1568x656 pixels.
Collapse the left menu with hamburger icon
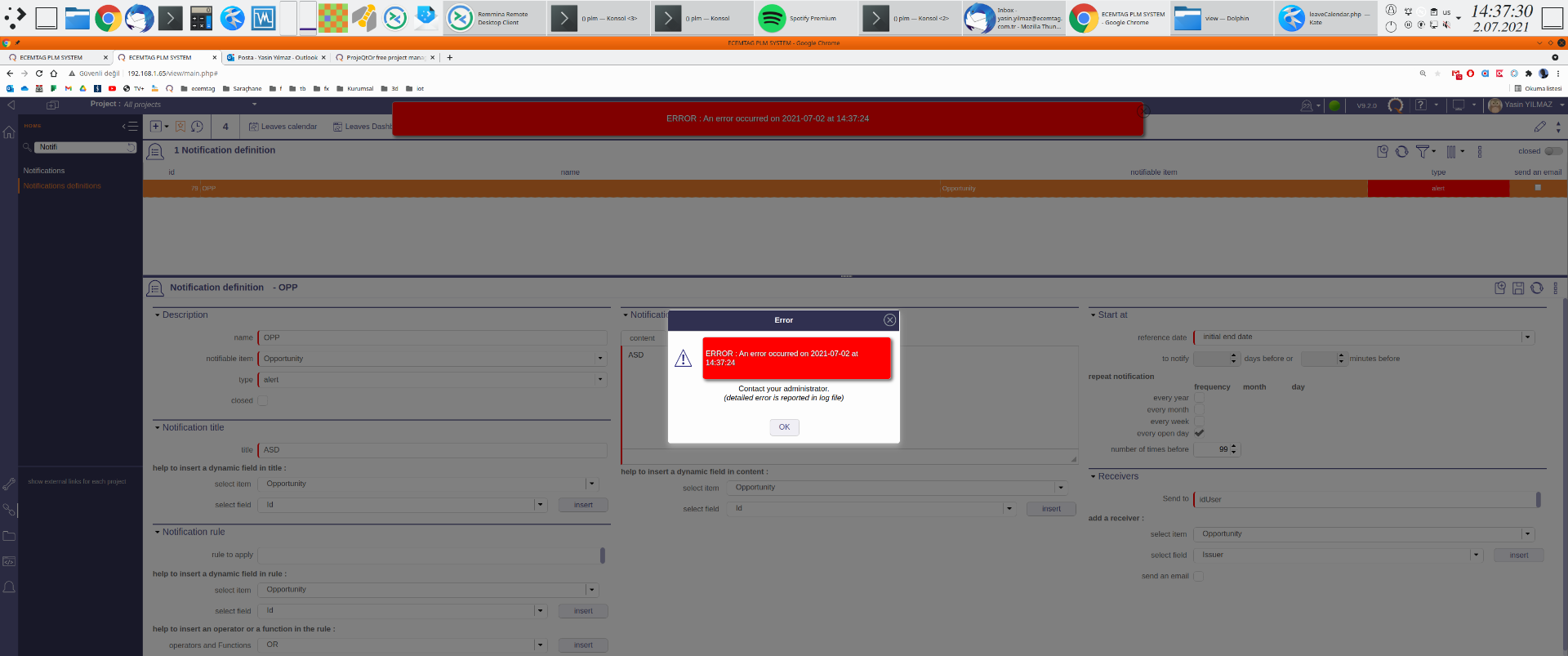[x=130, y=127]
